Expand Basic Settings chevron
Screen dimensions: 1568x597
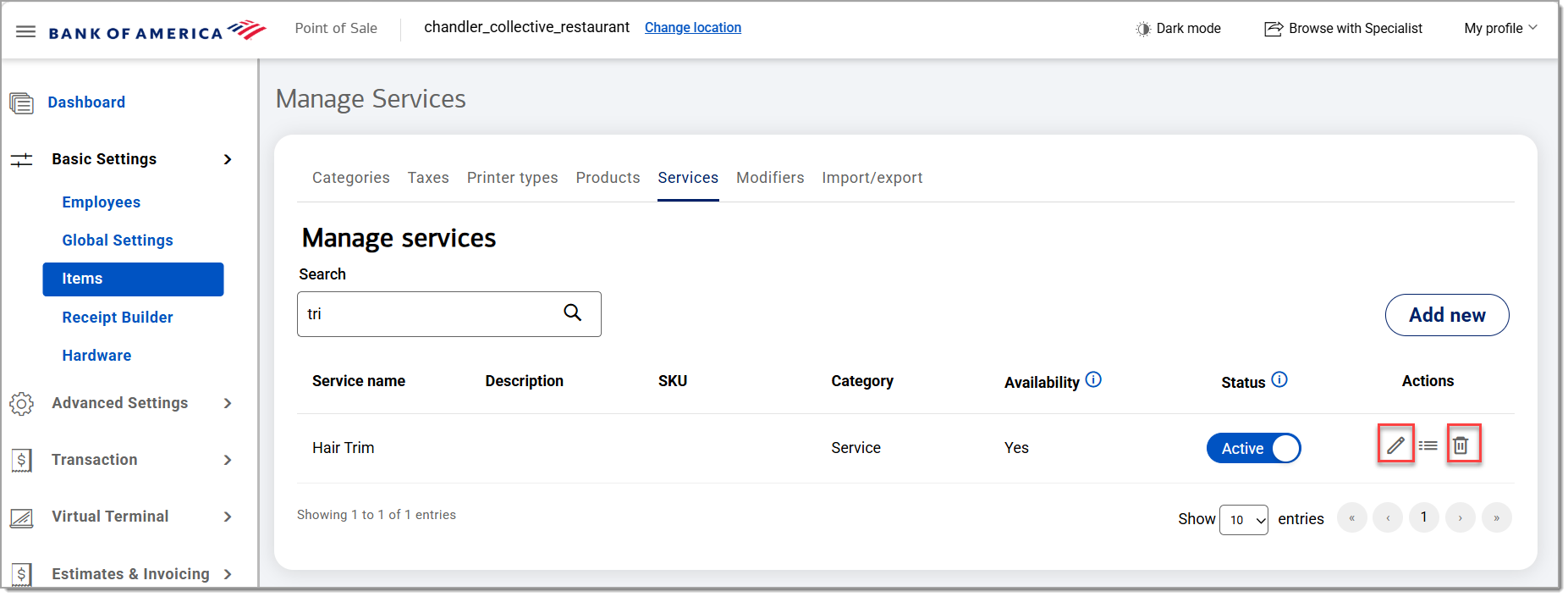[x=228, y=159]
